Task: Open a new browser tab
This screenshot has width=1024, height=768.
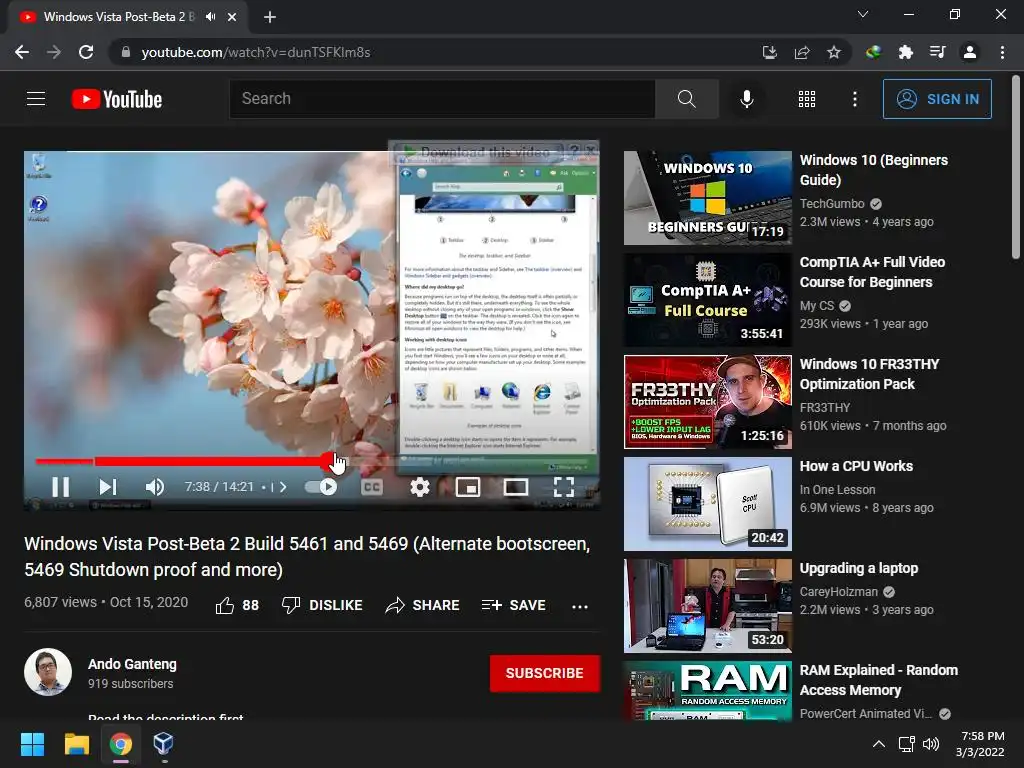Action: [270, 17]
